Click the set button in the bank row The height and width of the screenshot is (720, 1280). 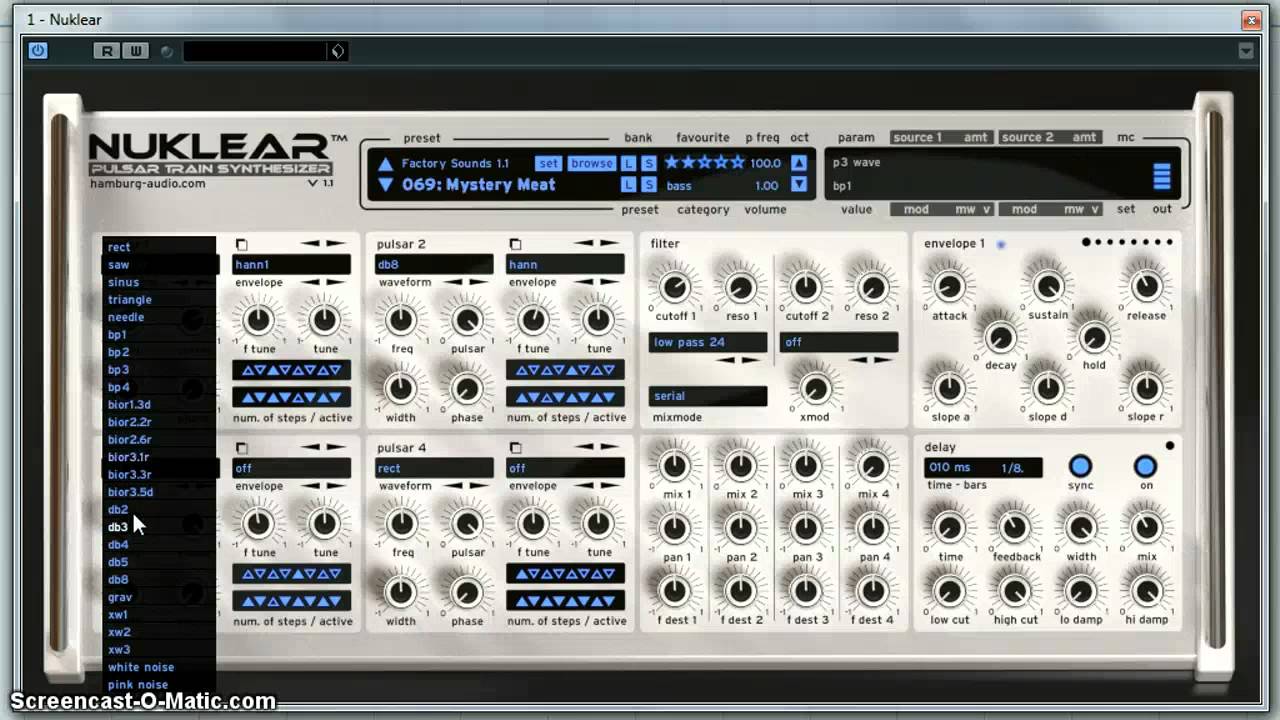[548, 163]
